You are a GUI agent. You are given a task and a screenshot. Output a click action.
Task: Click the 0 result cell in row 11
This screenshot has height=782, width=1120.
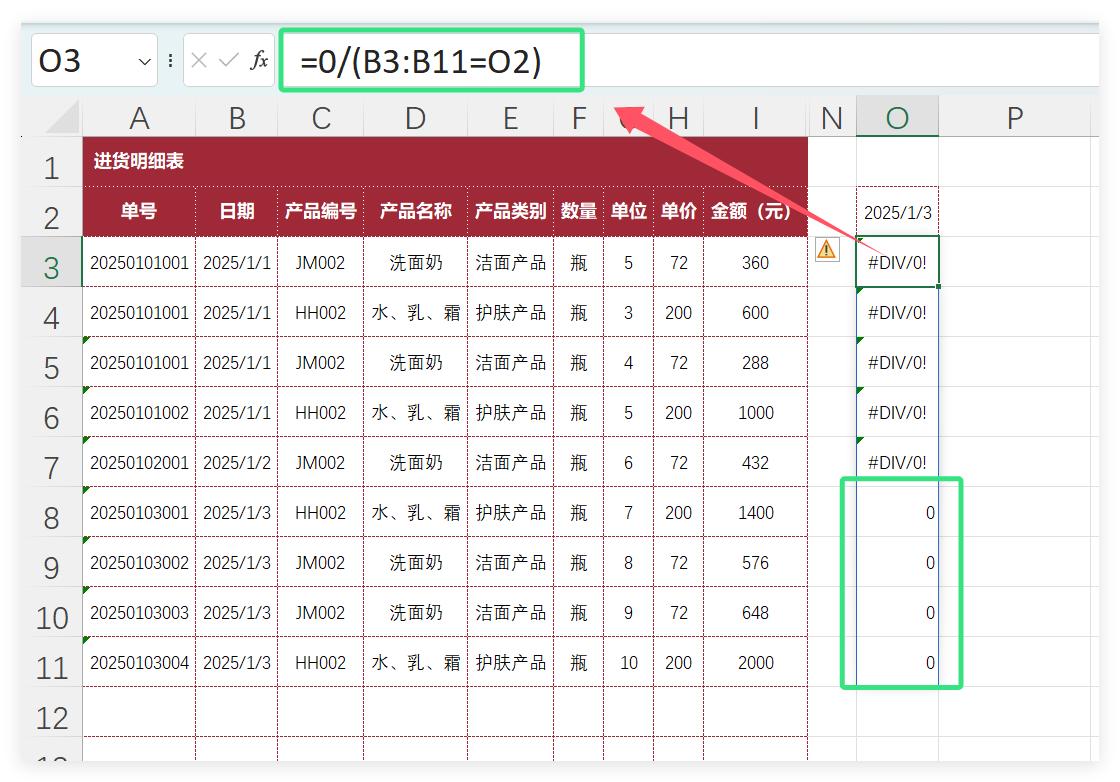pos(897,662)
